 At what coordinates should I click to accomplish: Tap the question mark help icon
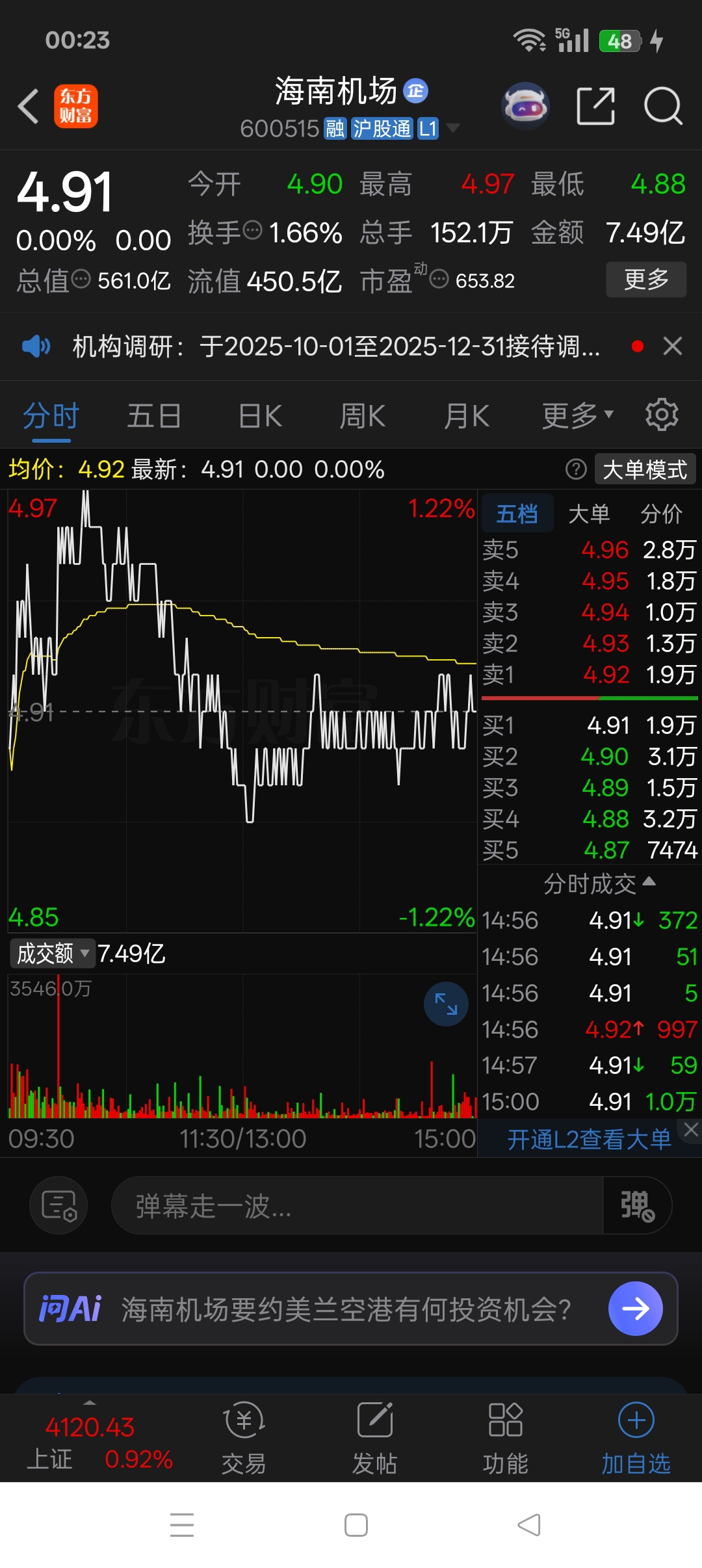pyautogui.click(x=576, y=469)
